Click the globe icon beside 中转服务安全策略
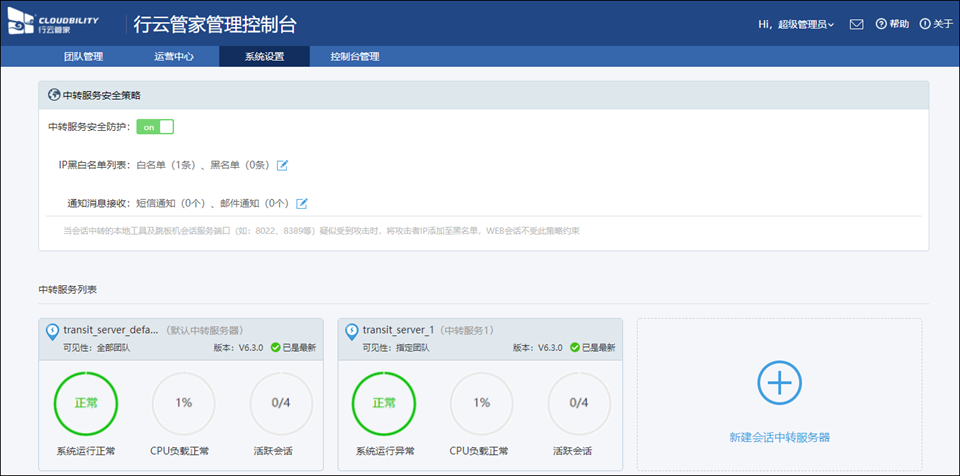This screenshot has width=960, height=476. tap(54, 95)
